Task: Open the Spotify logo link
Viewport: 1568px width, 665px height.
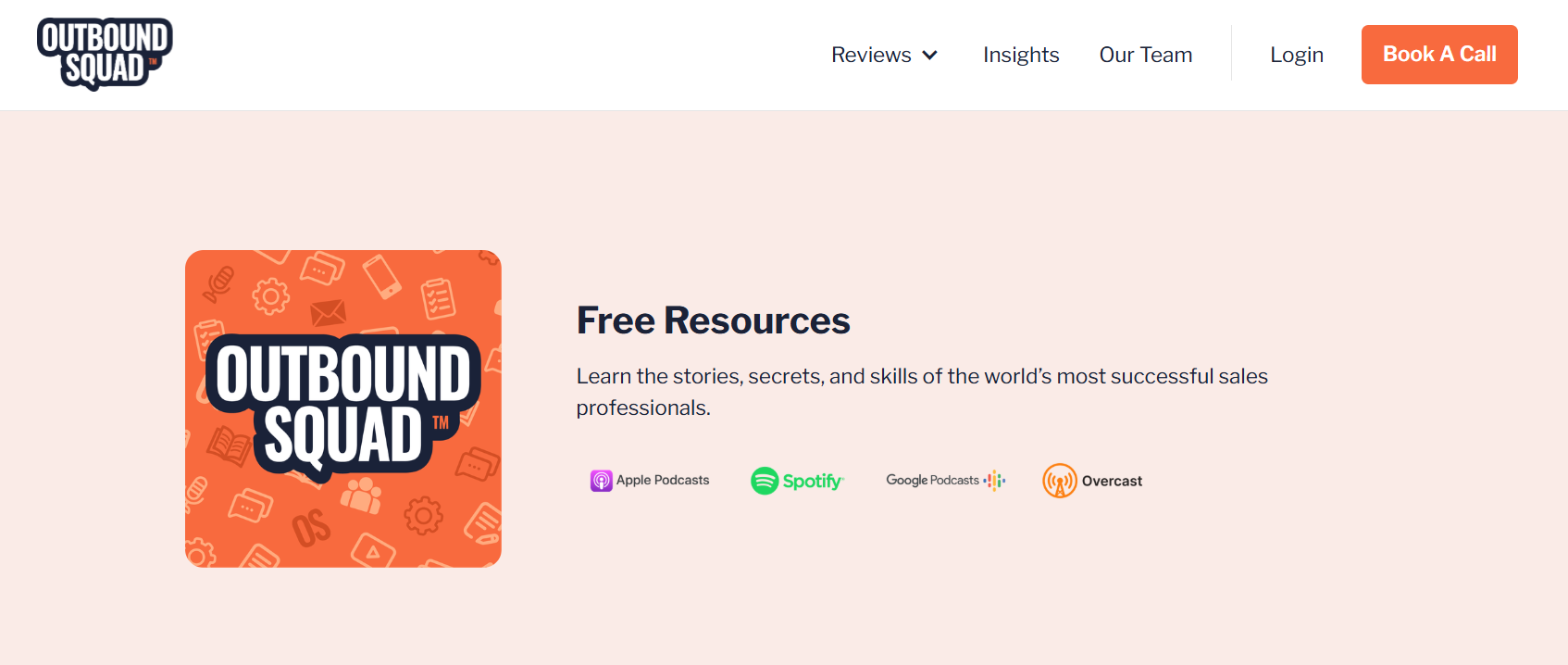Action: point(797,481)
